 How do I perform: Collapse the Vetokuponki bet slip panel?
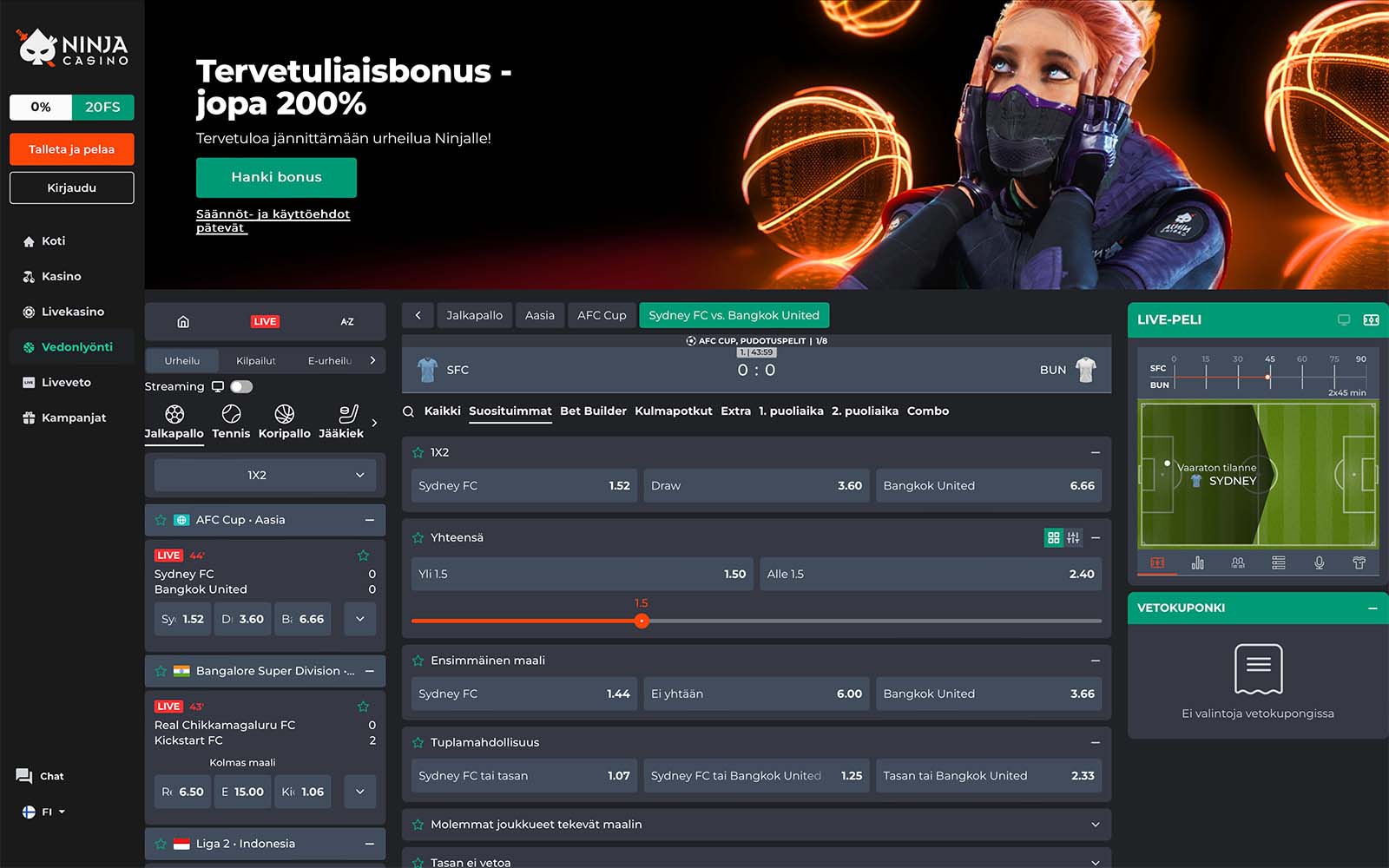[x=1373, y=608]
